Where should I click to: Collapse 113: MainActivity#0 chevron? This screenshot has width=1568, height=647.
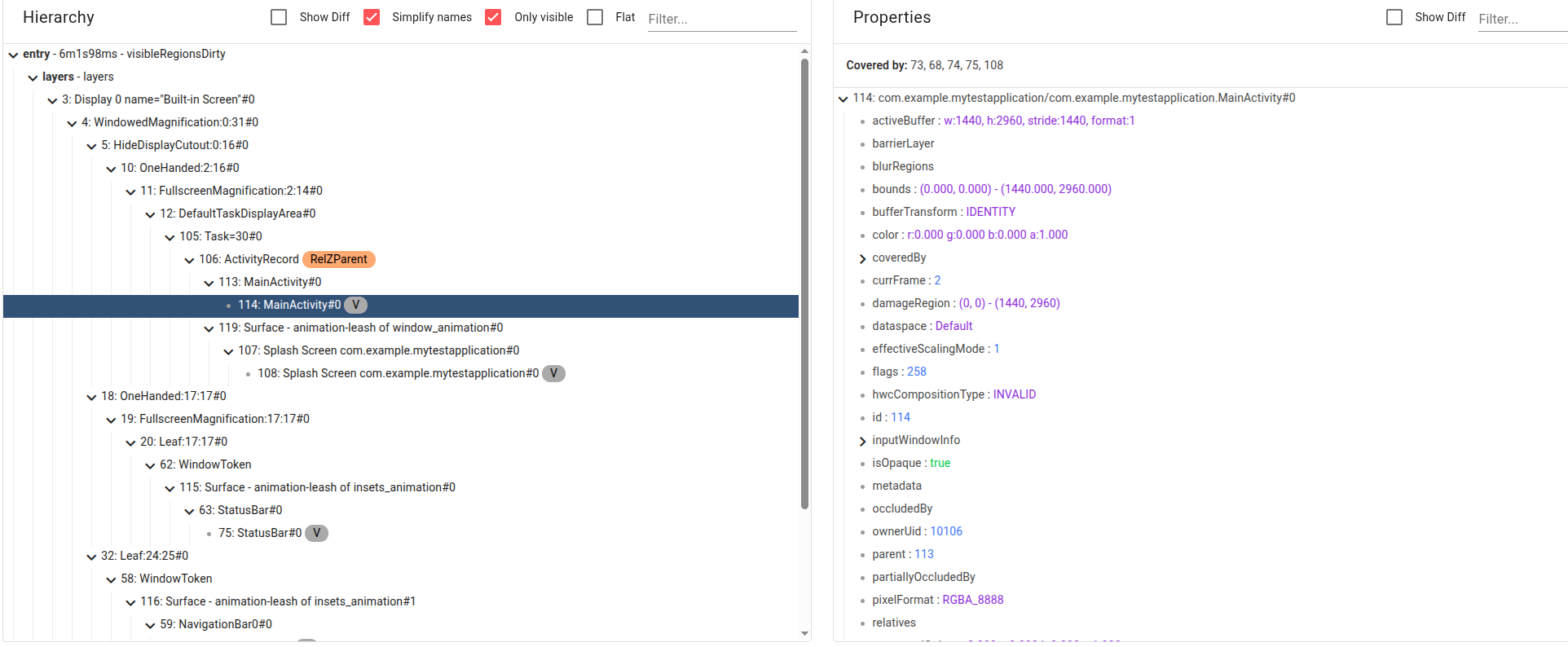(x=209, y=283)
